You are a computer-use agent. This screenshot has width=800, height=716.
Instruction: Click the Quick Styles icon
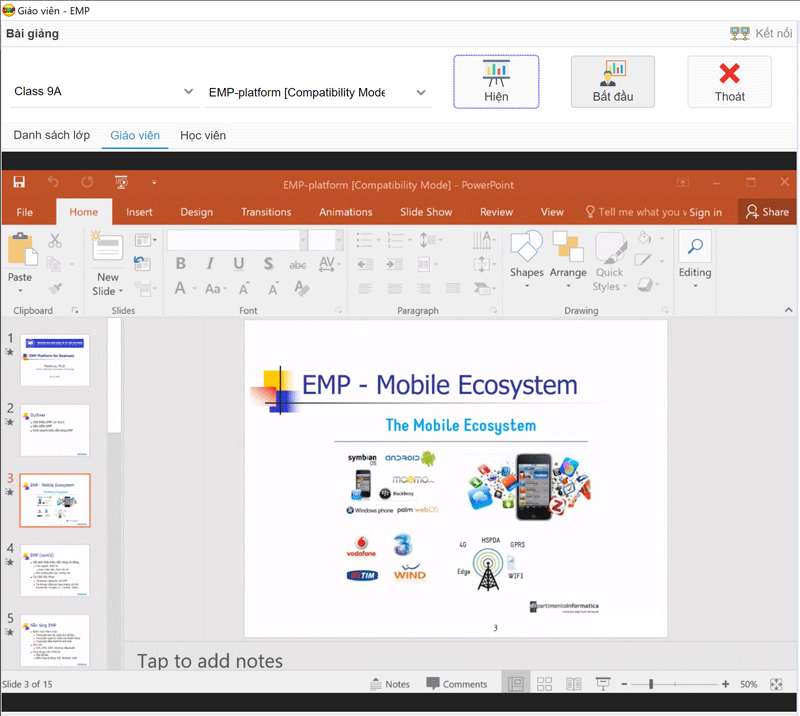click(610, 247)
